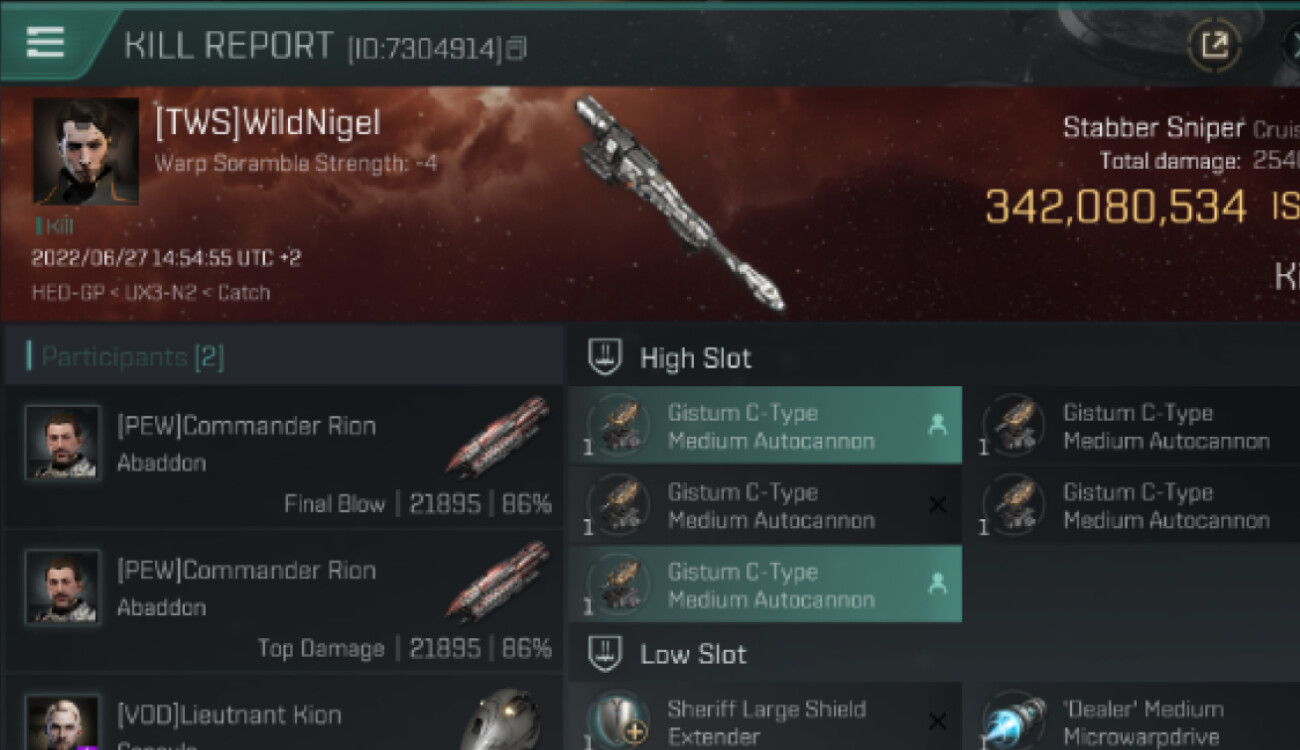Viewport: 1300px width, 750px height.
Task: Open the High Slot section icon
Action: coord(604,357)
